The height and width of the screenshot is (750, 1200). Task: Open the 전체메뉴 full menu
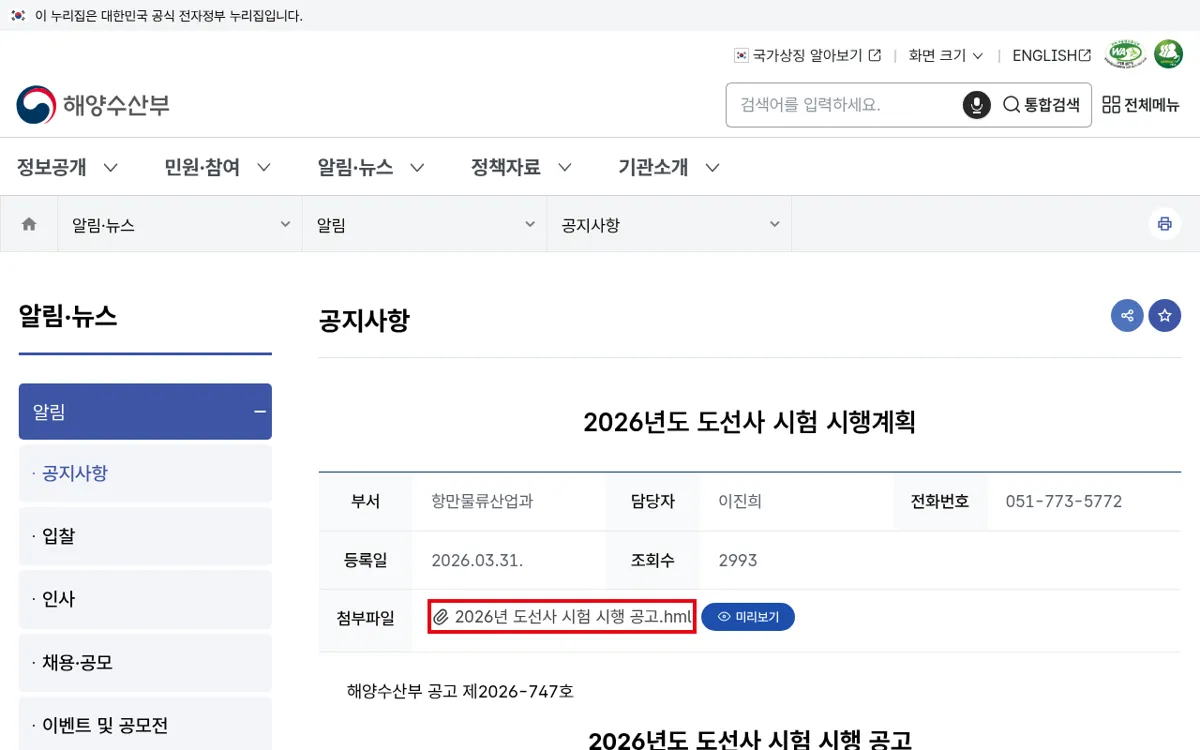coord(1141,105)
